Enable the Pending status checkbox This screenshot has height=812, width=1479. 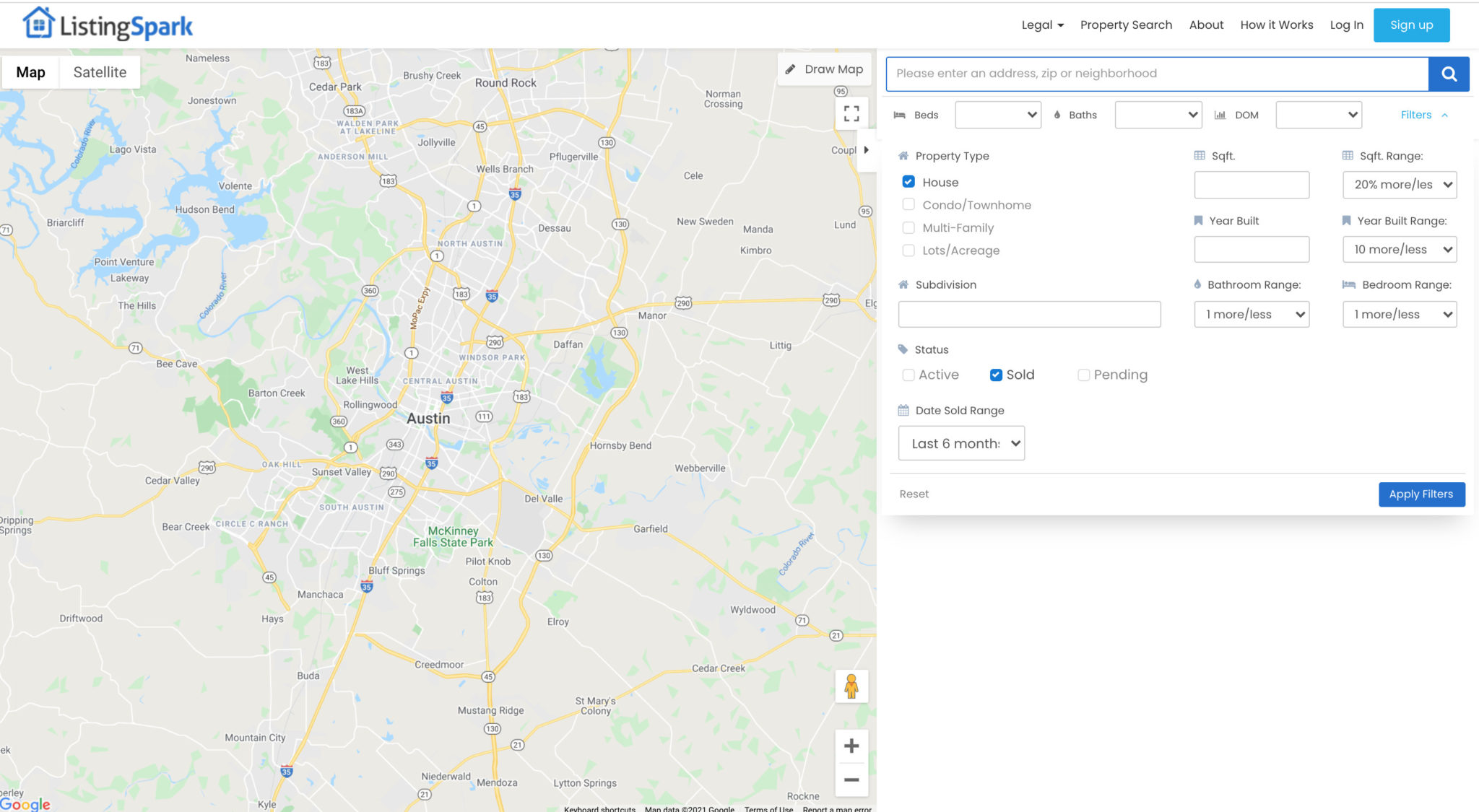[1084, 375]
